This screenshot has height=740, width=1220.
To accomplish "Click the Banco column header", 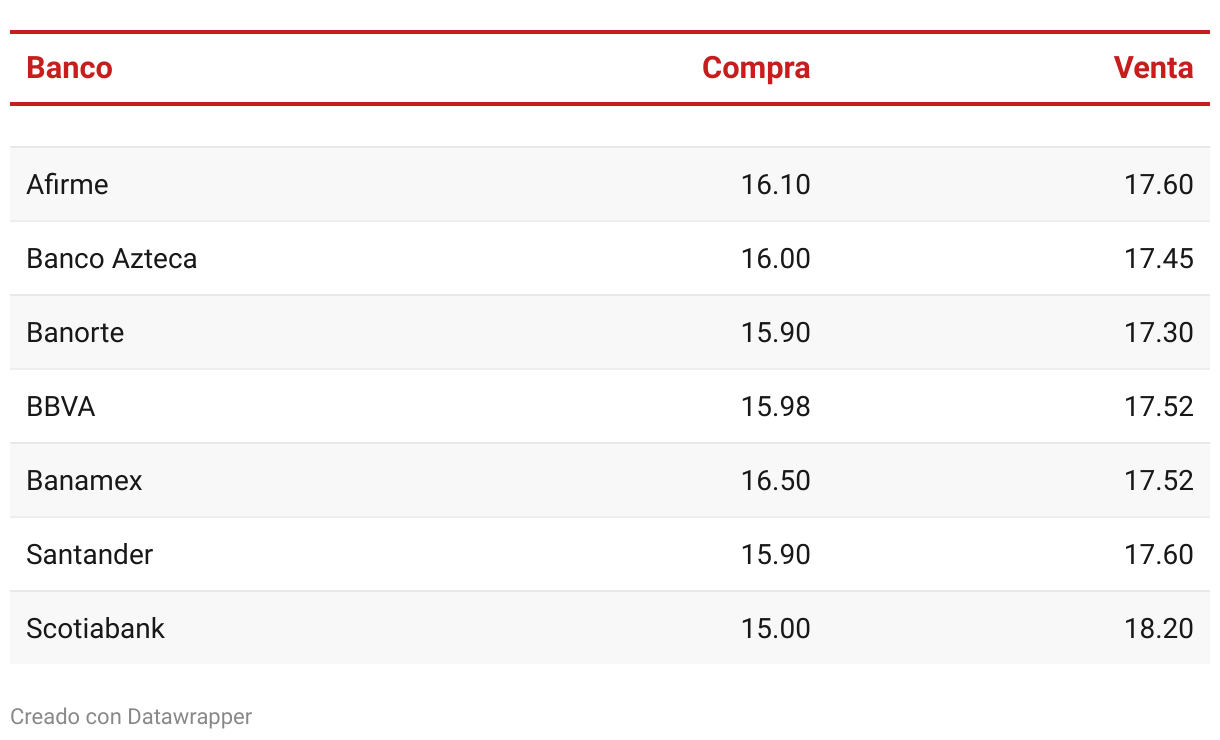I will click(x=69, y=68).
